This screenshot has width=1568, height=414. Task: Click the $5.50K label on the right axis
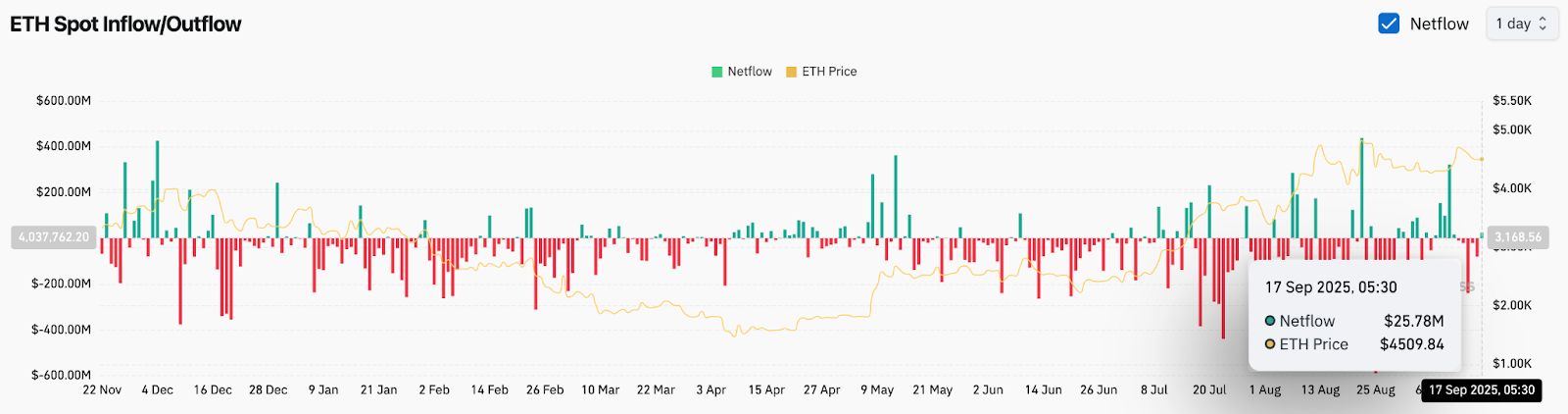[1511, 101]
